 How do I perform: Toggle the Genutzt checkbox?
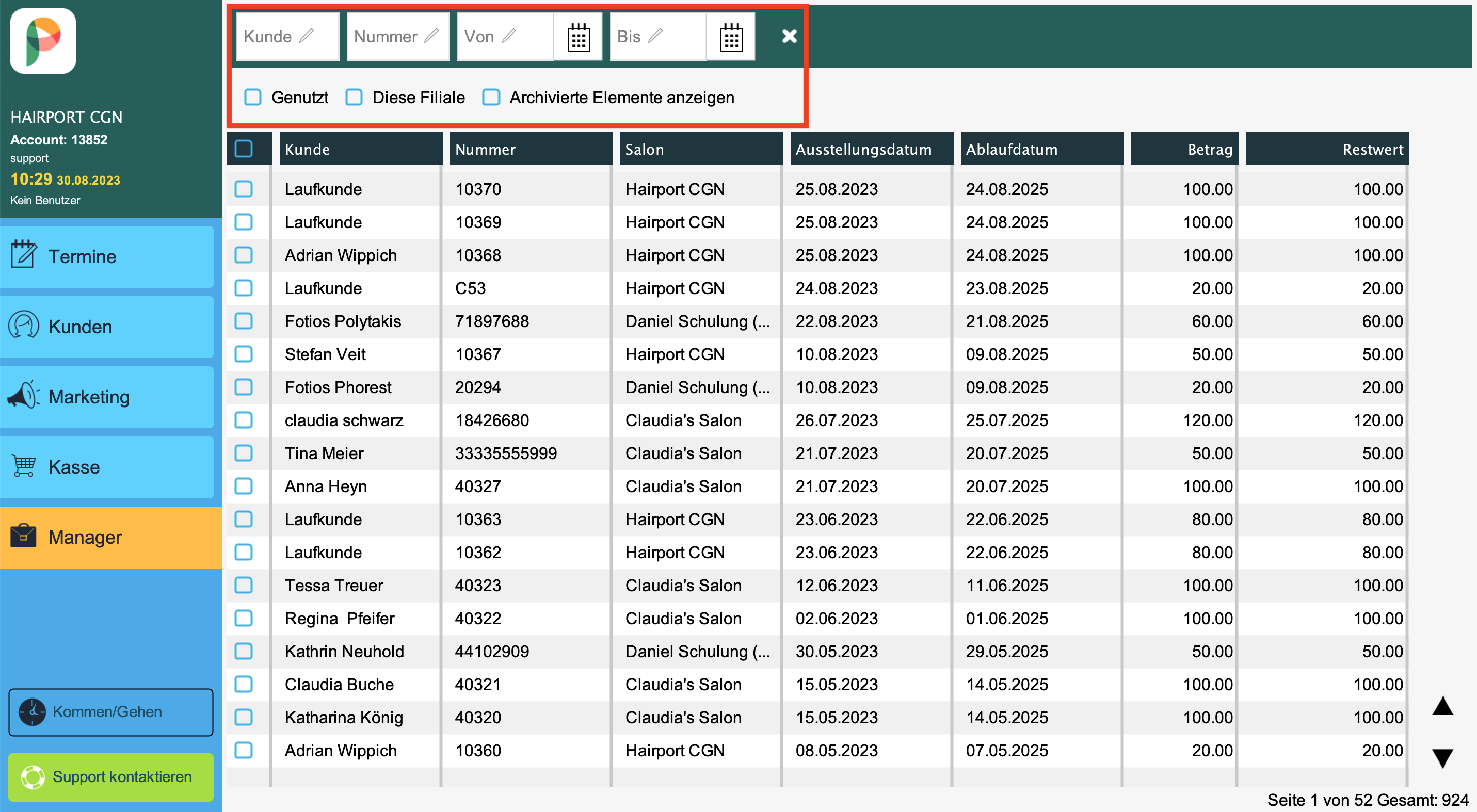[253, 97]
